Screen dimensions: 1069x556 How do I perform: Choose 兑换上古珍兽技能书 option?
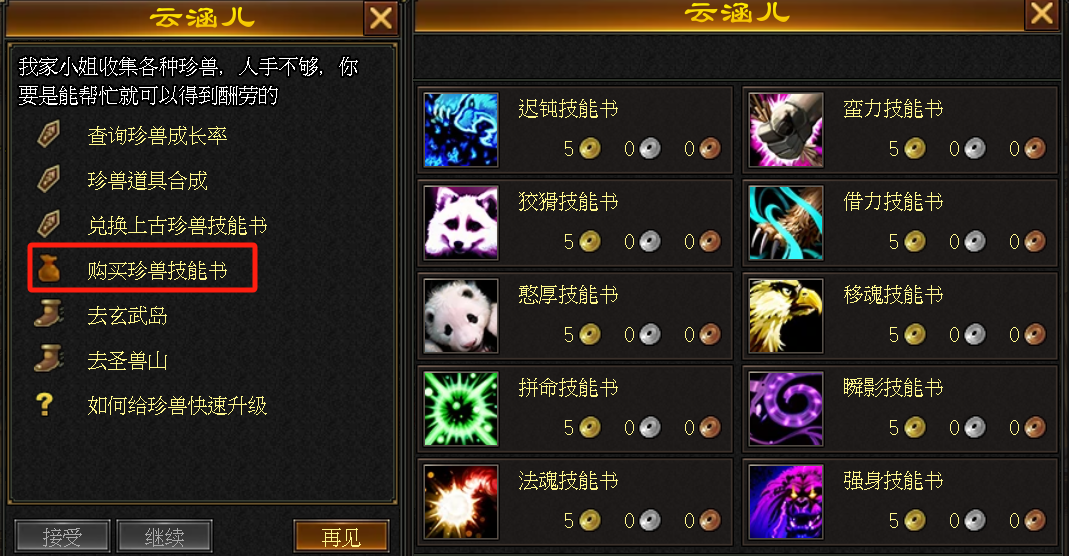click(177, 226)
